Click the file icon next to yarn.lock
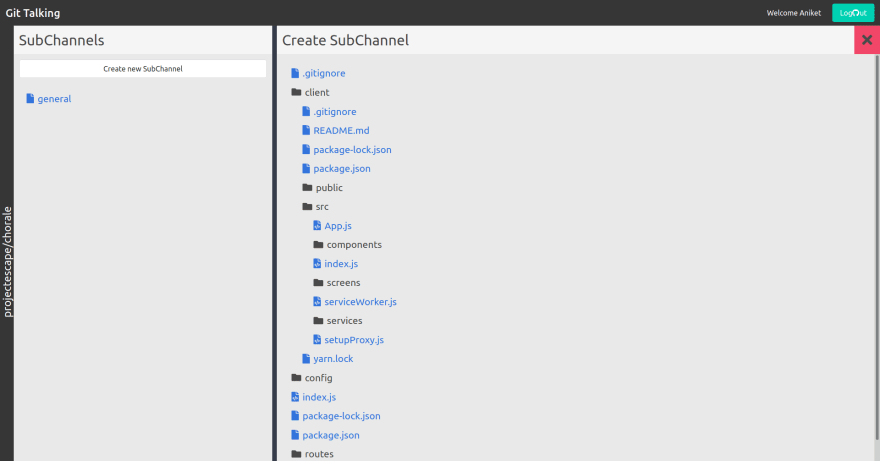Viewport: 880px width, 461px height. pyautogui.click(x=306, y=359)
